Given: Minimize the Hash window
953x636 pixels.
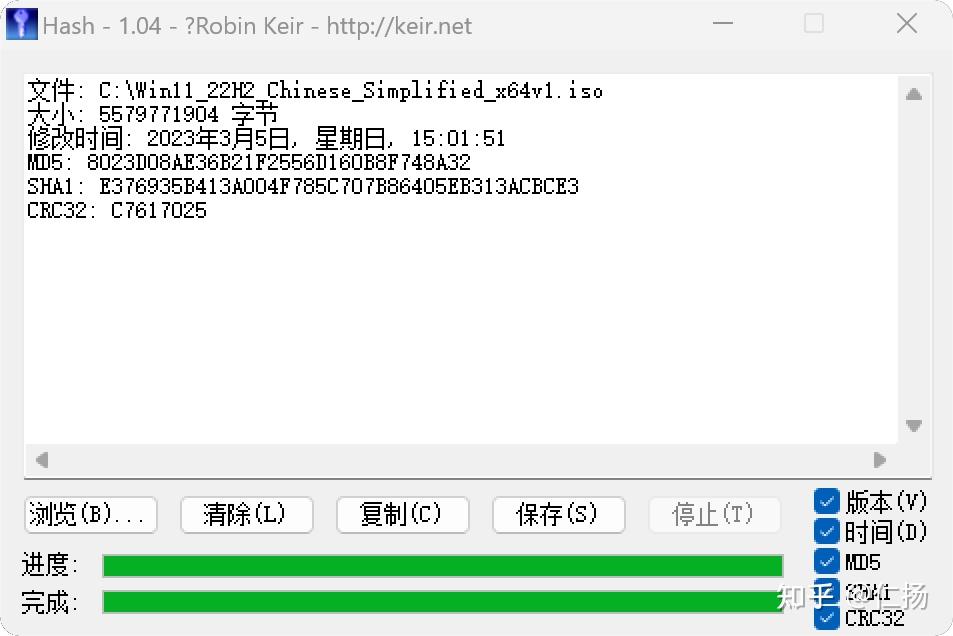Looking at the screenshot, I should (723, 24).
